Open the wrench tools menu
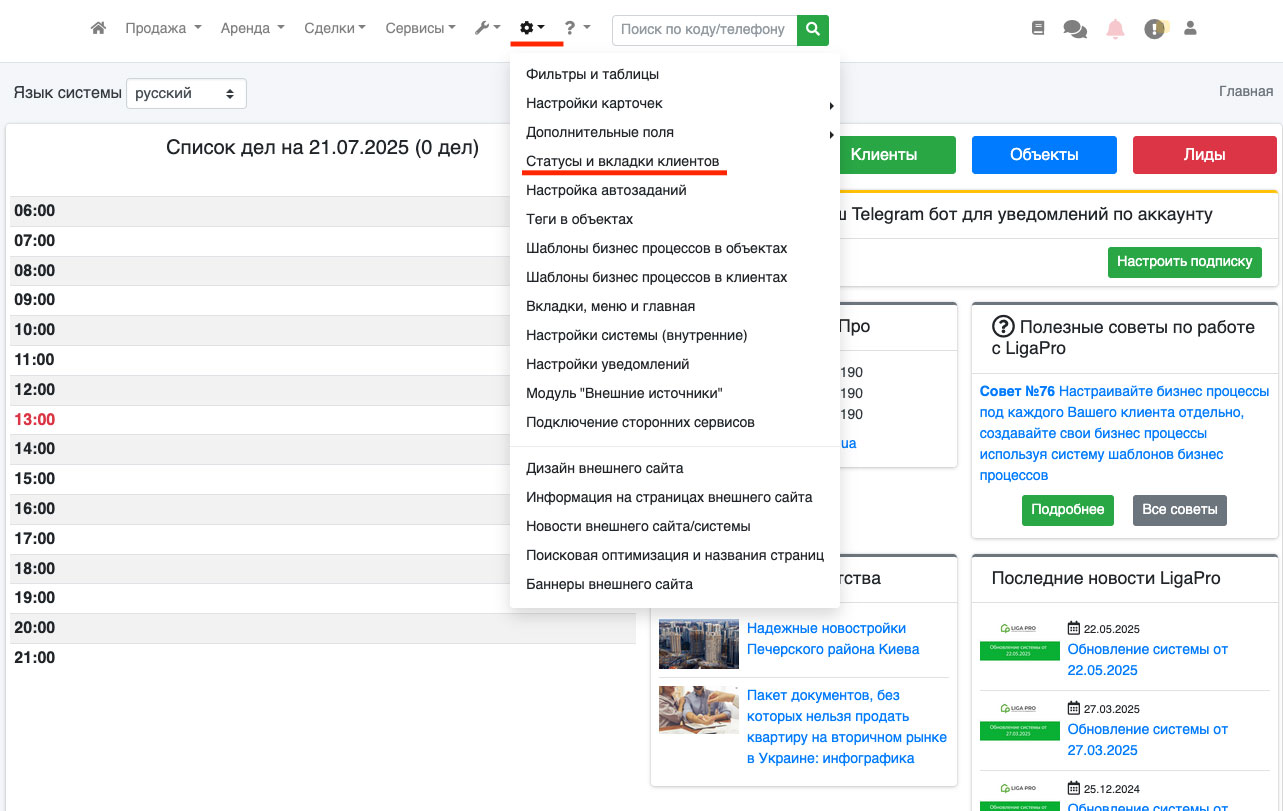1283x811 pixels. pyautogui.click(x=487, y=29)
